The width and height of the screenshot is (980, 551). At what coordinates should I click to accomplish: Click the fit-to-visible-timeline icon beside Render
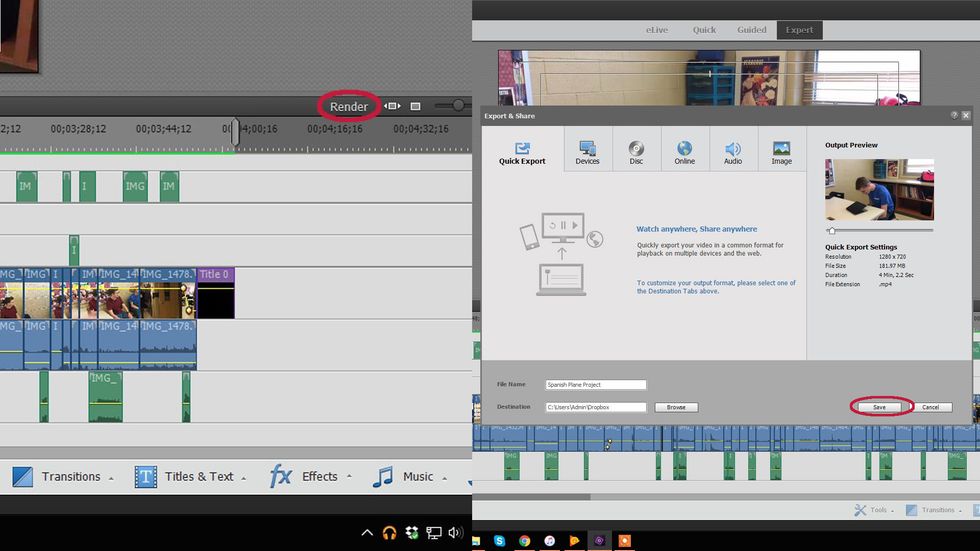[x=392, y=106]
